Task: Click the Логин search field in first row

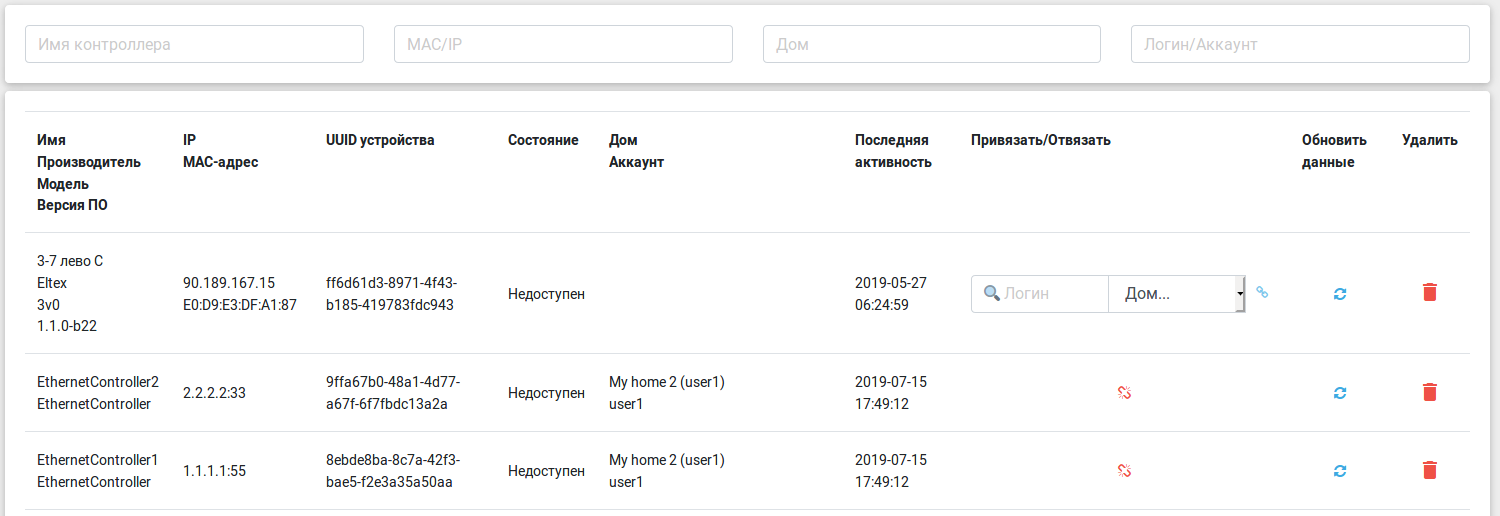Action: pos(1042,294)
